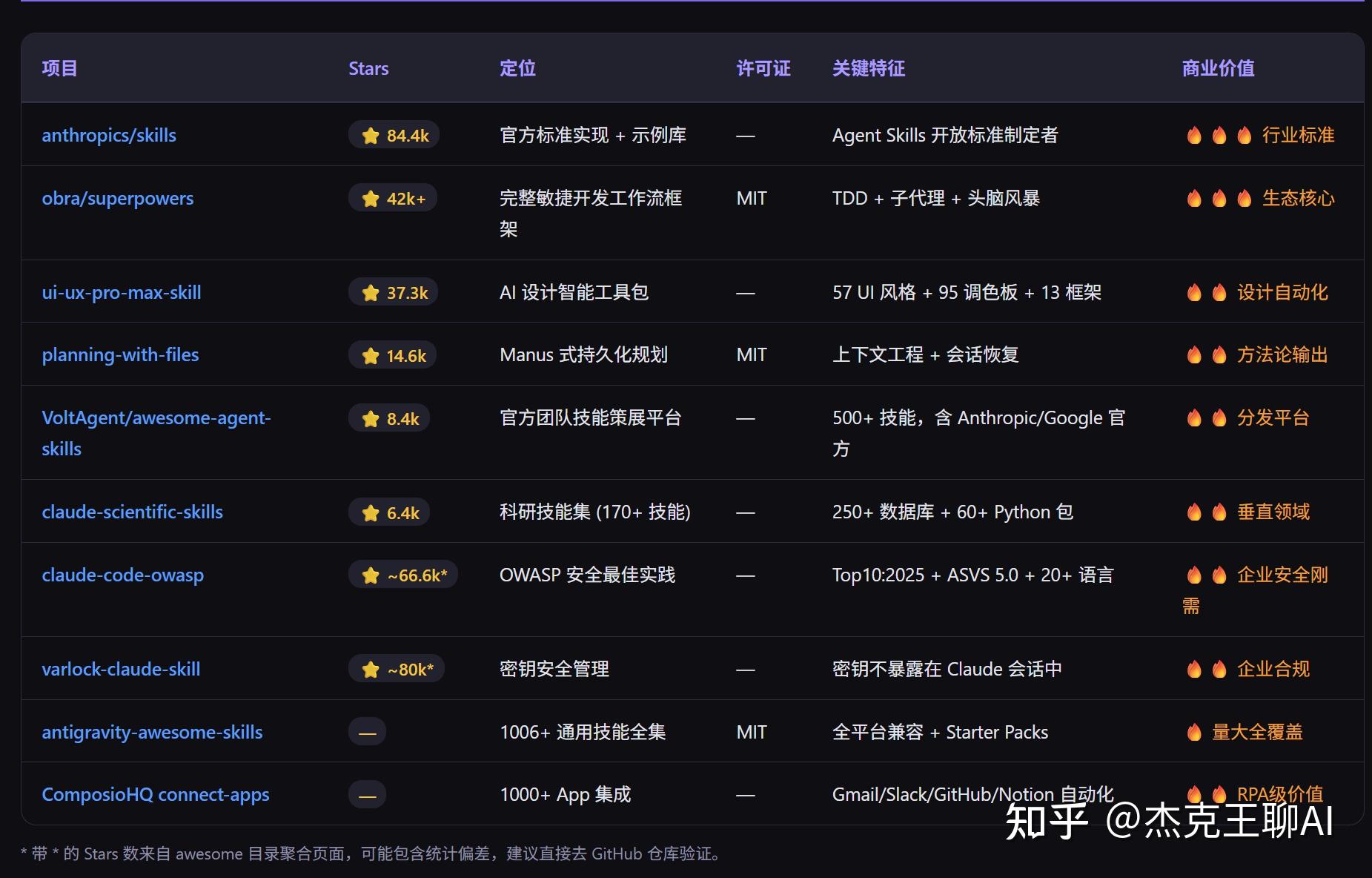1372x878 pixels.
Task: Click 官方标准实现 + 示例库 cell
Action: [593, 135]
